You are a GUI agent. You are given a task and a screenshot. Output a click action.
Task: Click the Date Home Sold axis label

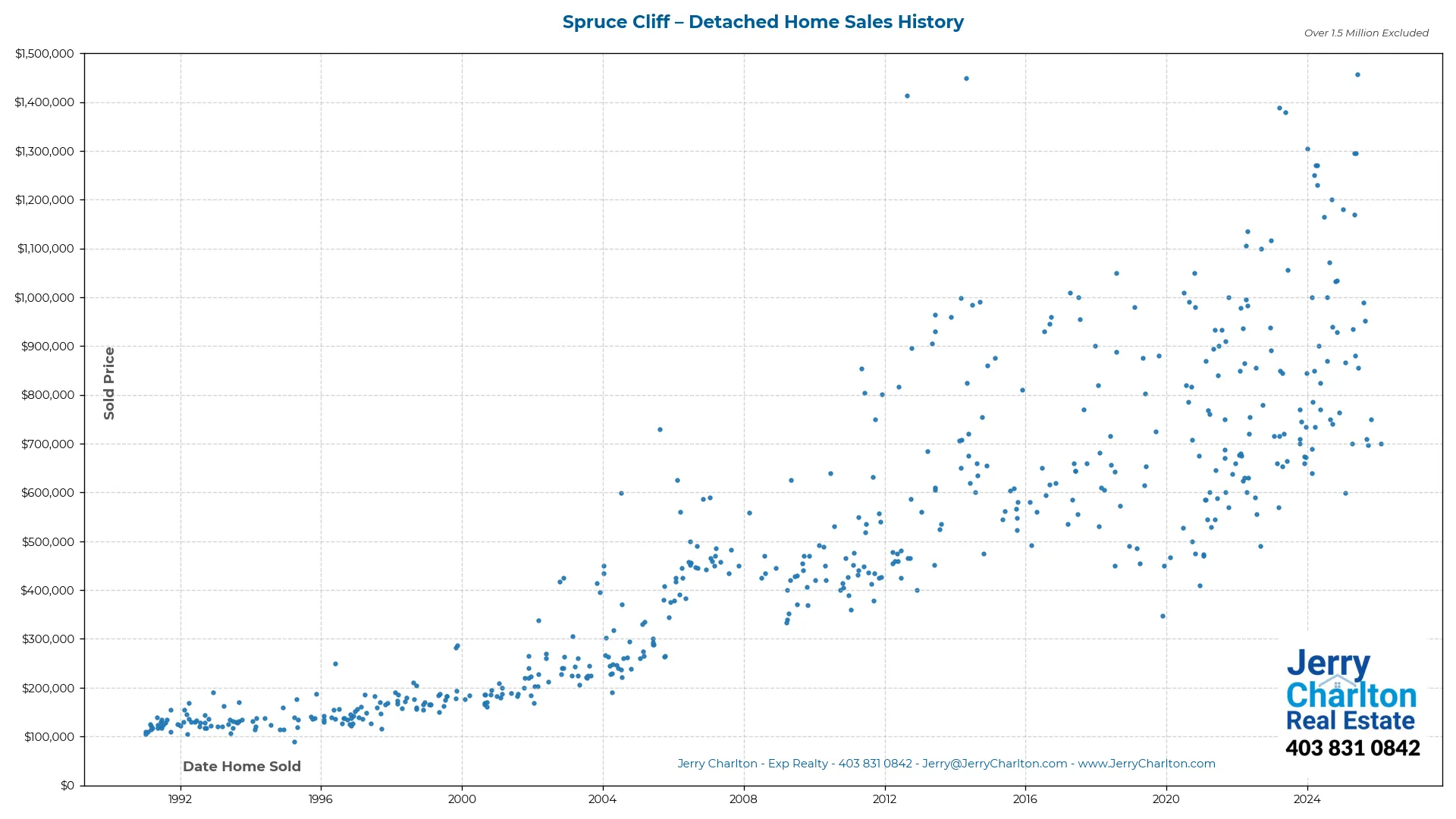coord(241,766)
